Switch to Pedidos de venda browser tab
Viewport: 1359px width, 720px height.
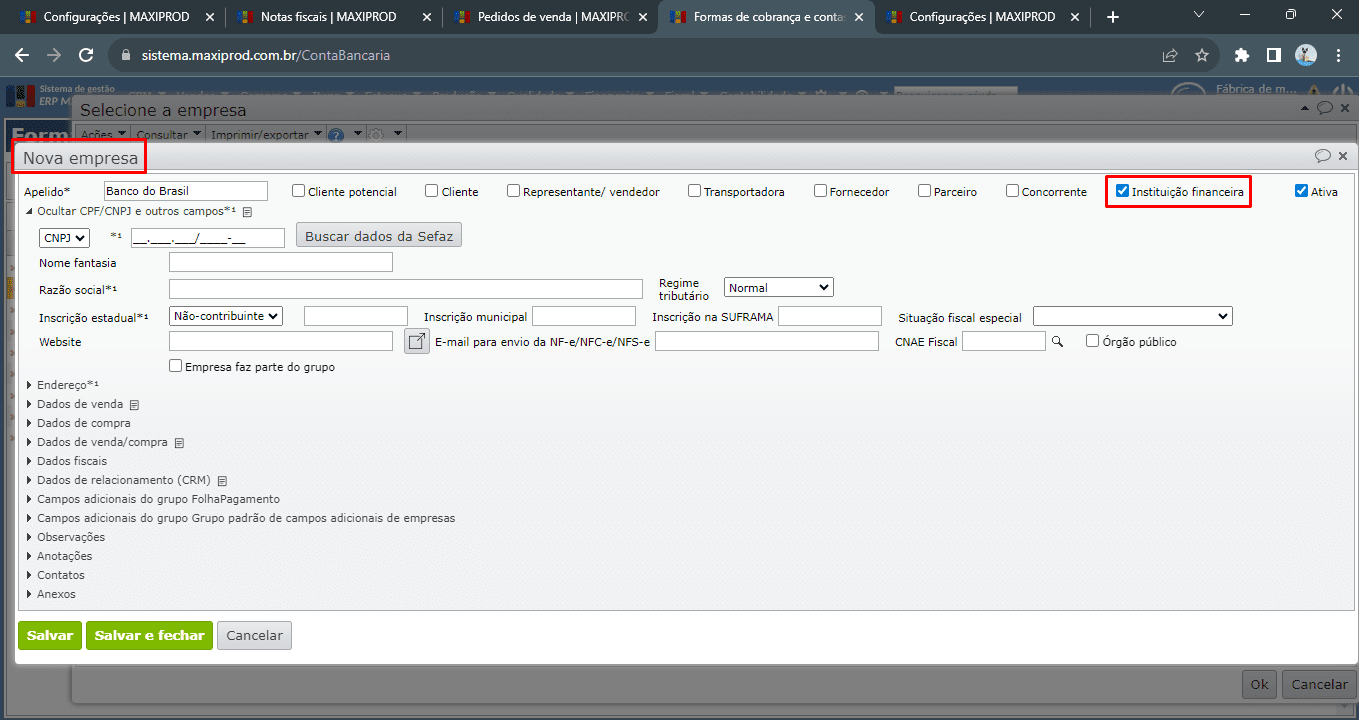click(545, 17)
